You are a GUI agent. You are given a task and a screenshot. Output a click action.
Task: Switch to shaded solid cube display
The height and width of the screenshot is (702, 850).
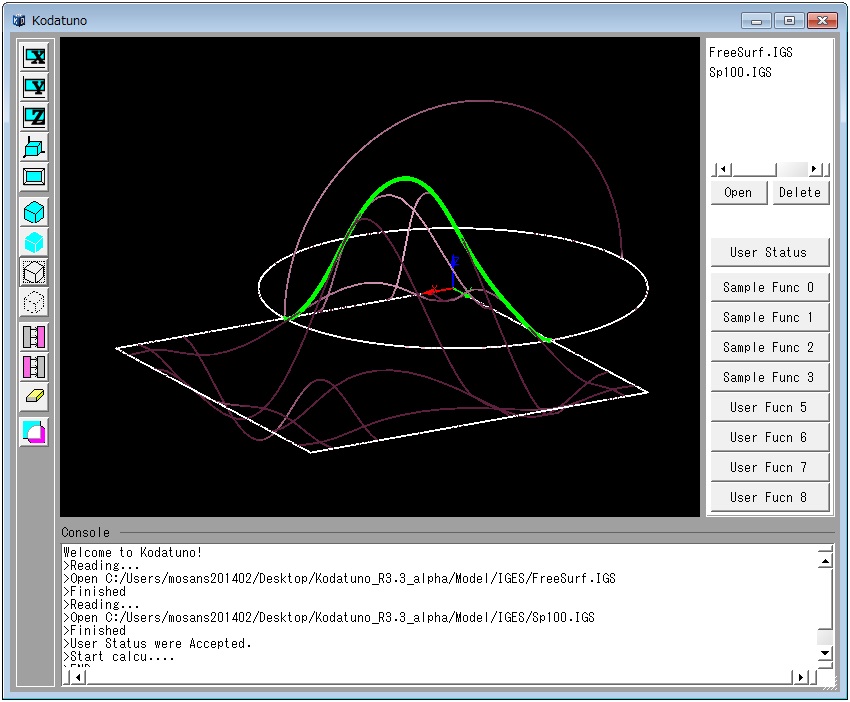[x=34, y=242]
